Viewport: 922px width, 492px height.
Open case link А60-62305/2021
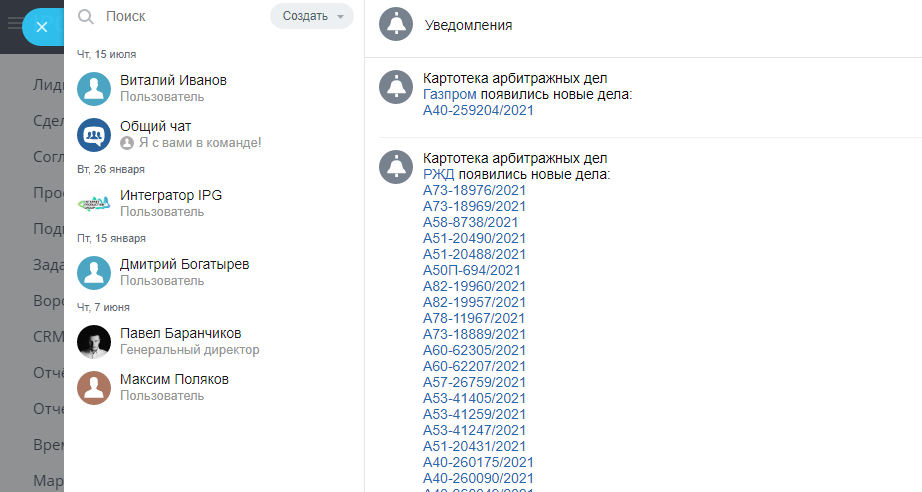[x=474, y=350]
